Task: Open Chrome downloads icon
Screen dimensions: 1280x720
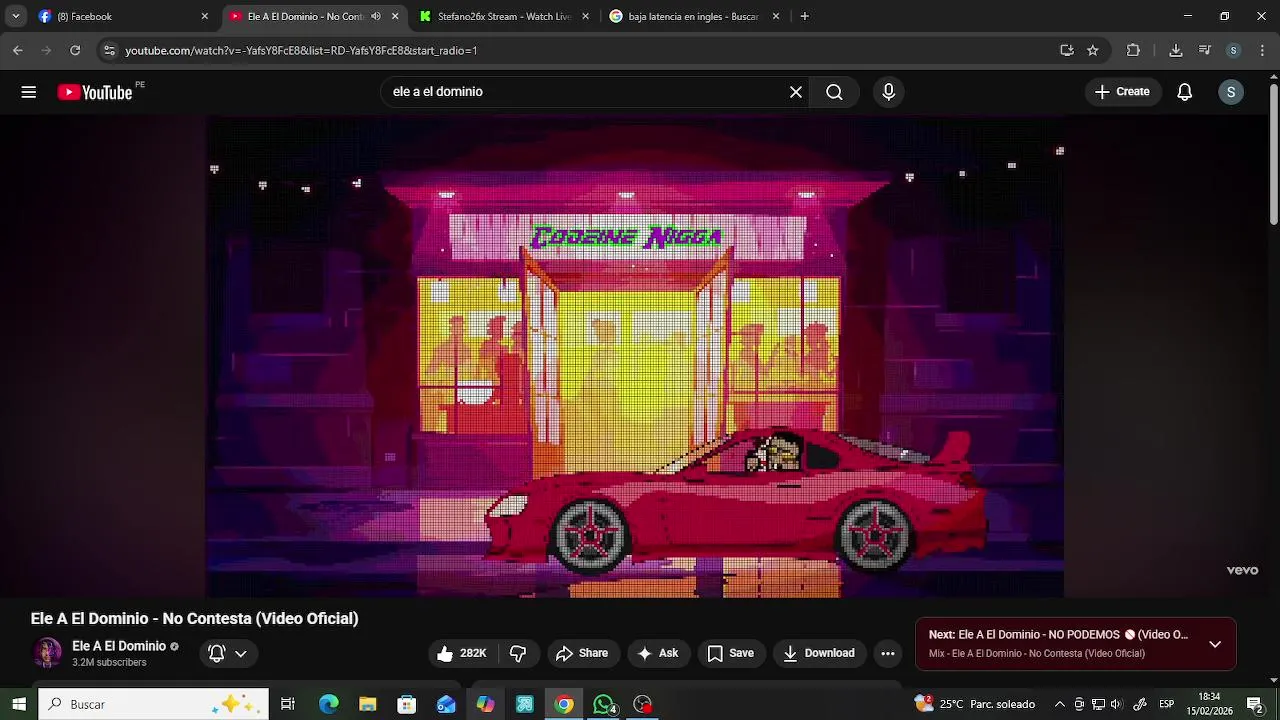Action: pos(1176,50)
